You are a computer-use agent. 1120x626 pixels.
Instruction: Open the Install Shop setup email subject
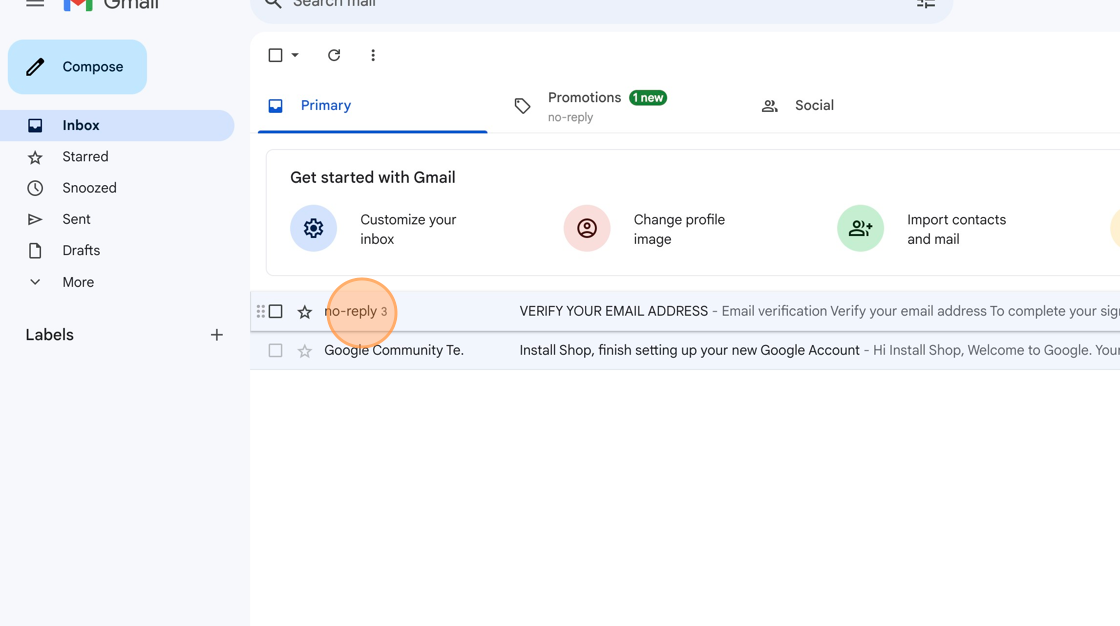[x=689, y=350]
